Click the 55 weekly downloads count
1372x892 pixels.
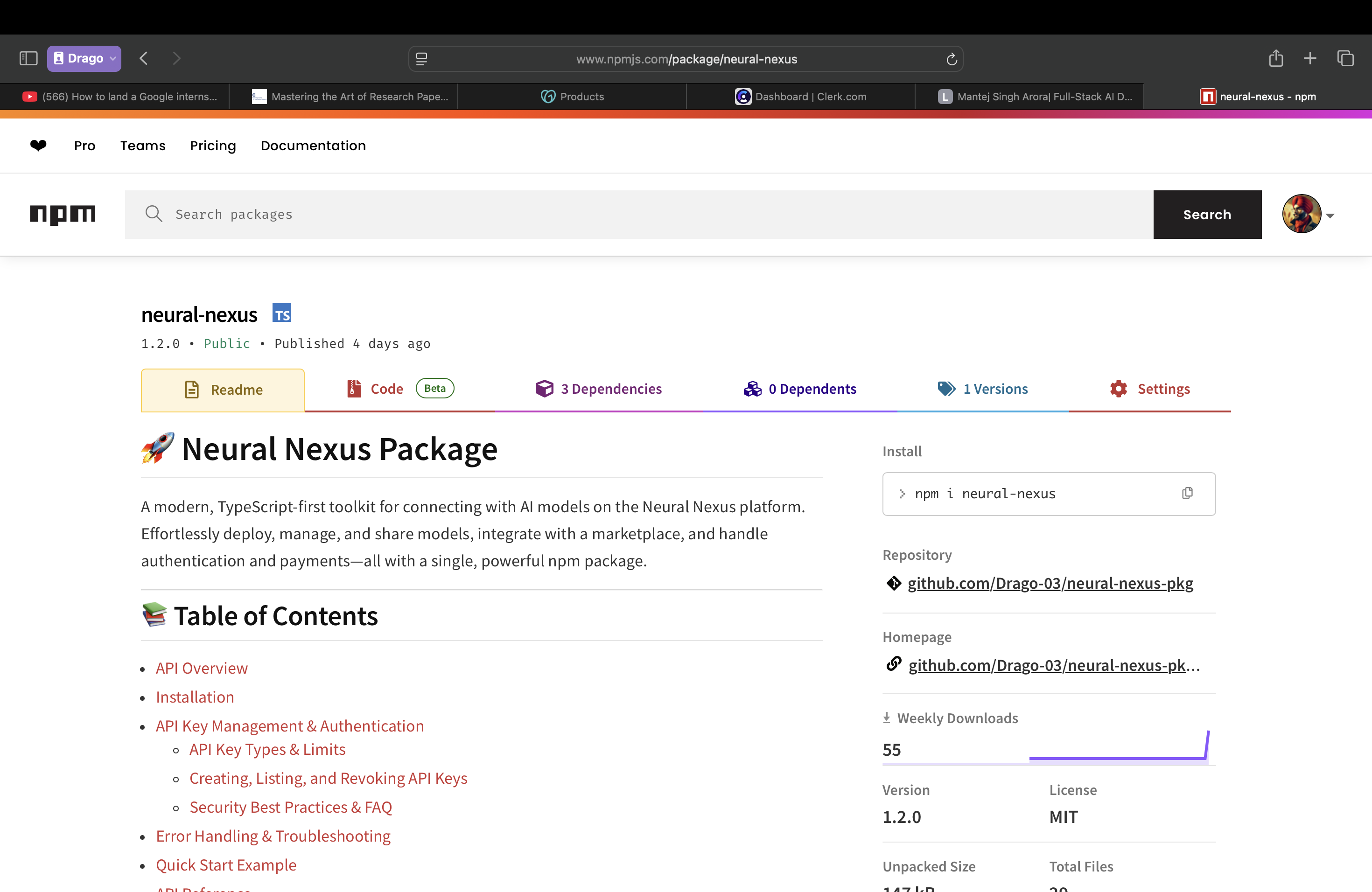(x=891, y=750)
